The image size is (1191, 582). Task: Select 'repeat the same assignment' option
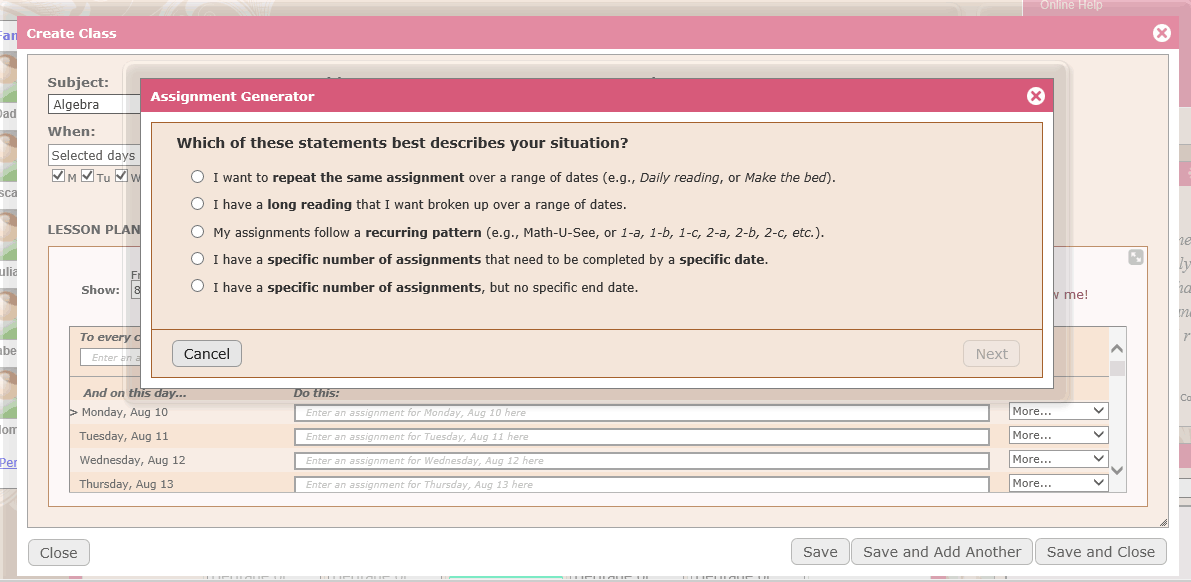[x=197, y=176]
